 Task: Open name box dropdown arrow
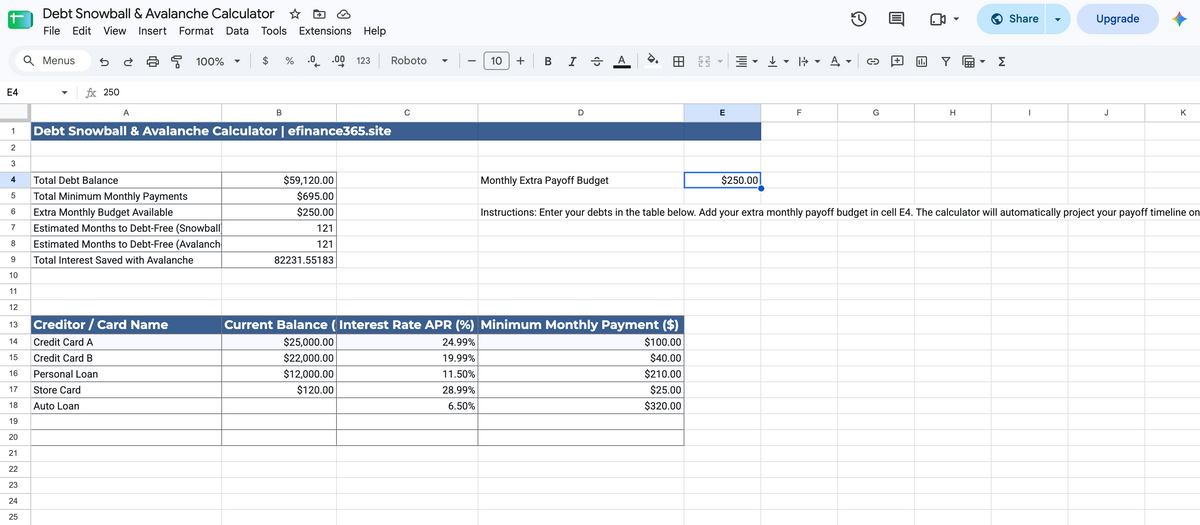[x=65, y=92]
